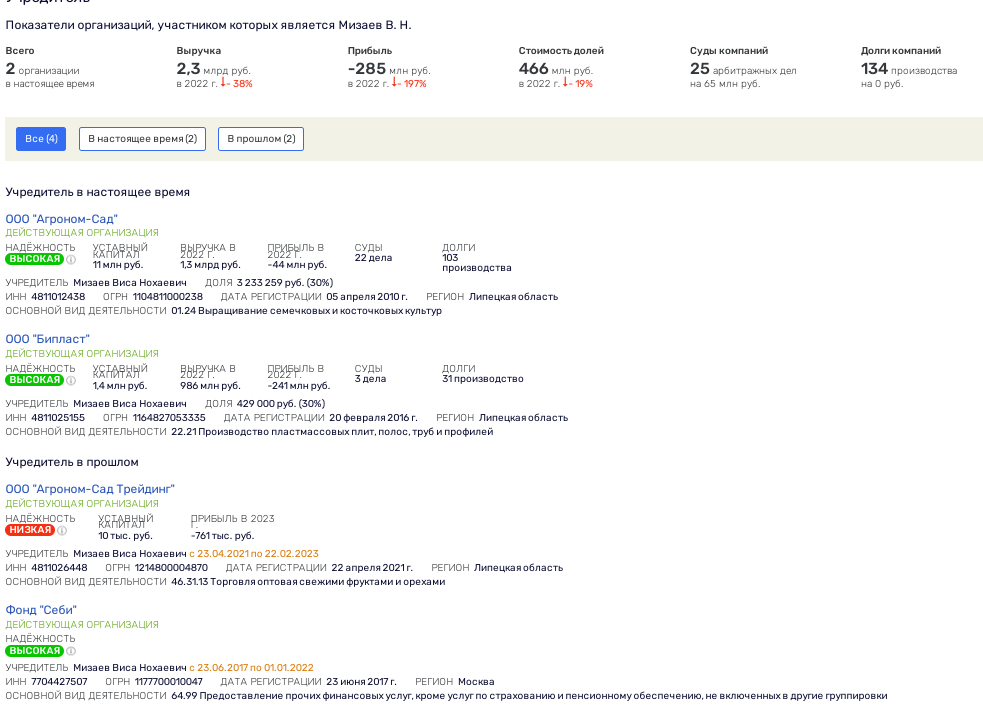Click INN 7704427507

(59, 682)
